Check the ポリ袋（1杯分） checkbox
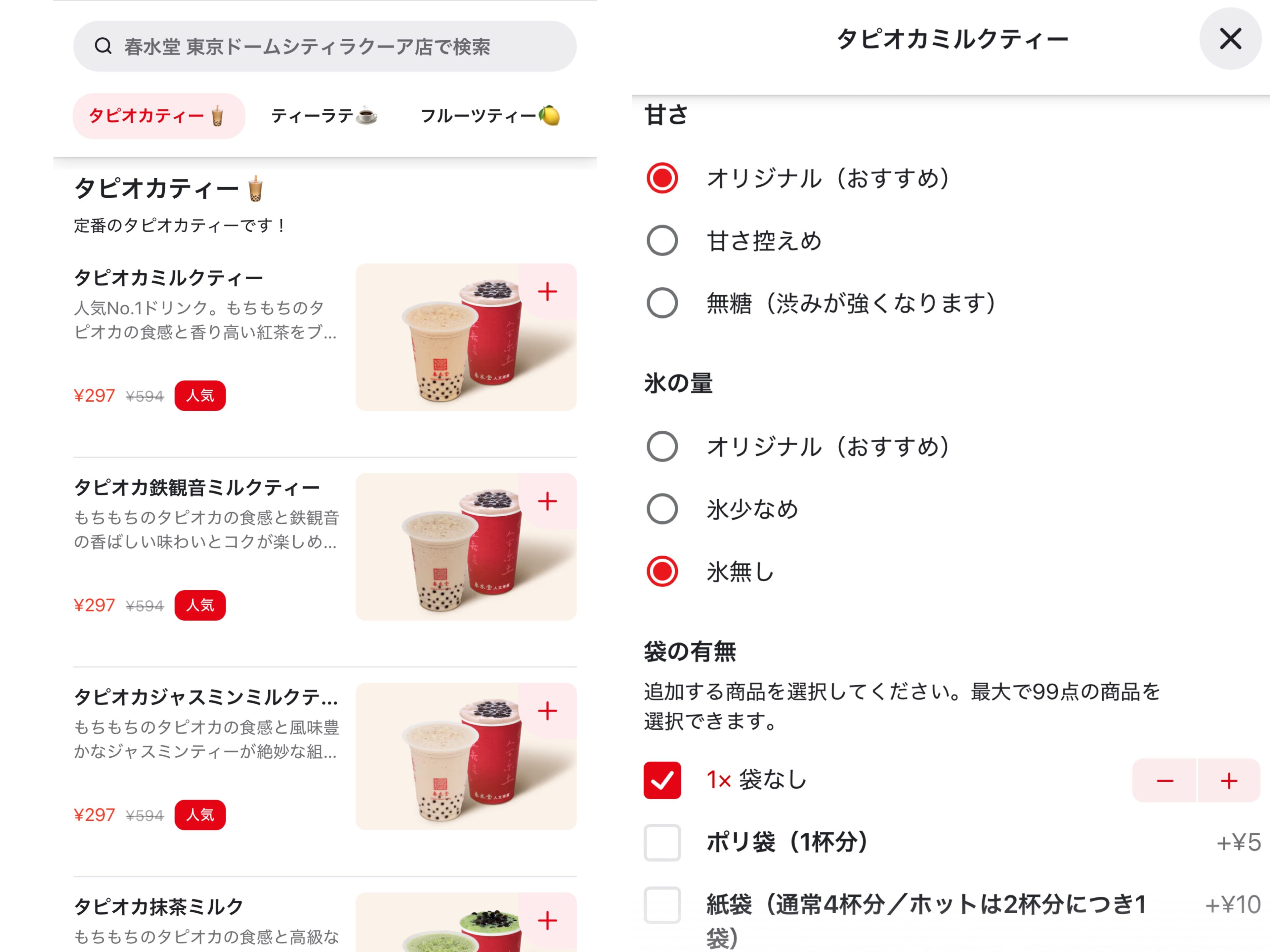The width and height of the screenshot is (1270, 952). (x=662, y=842)
